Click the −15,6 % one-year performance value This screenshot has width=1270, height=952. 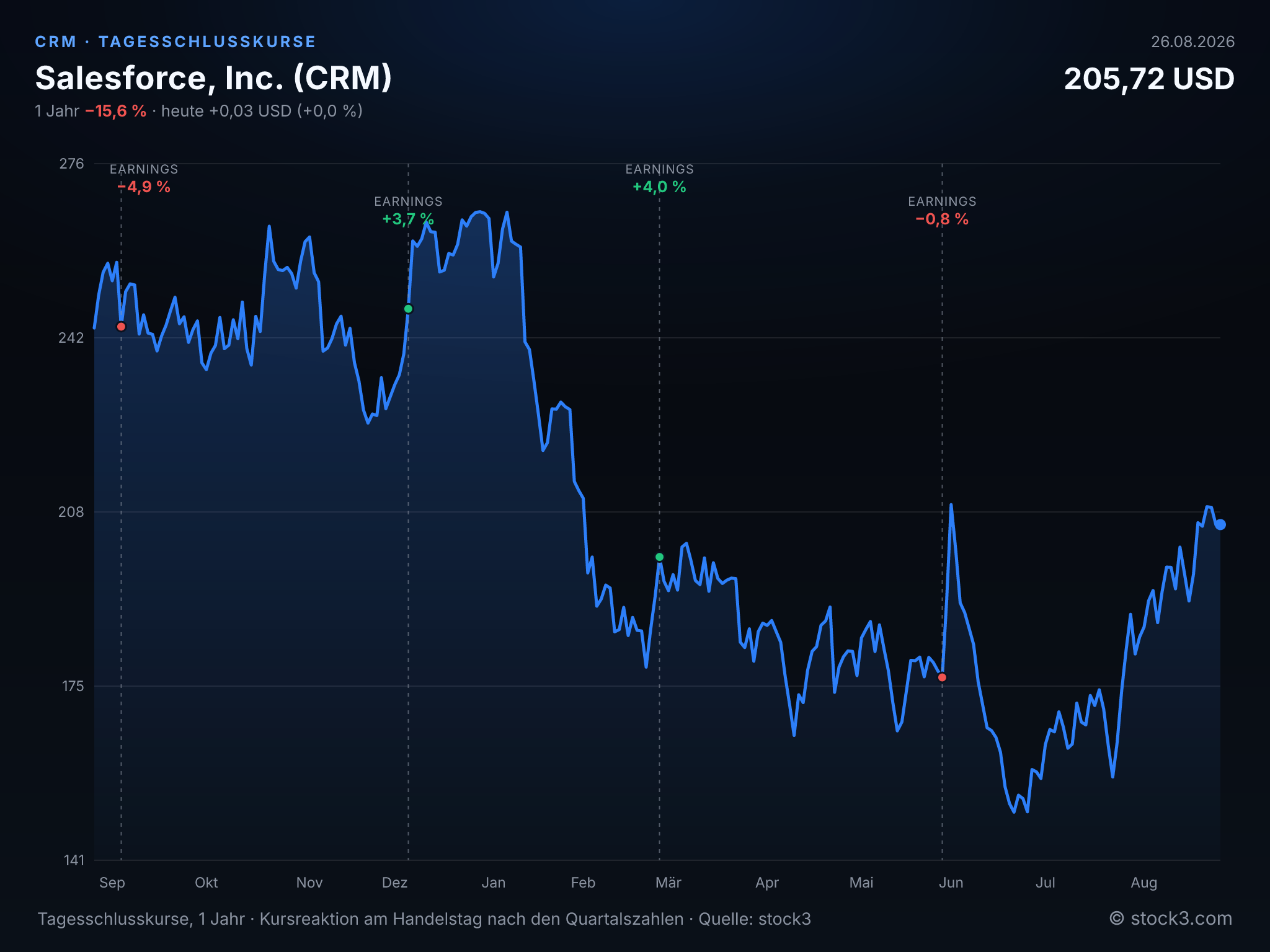click(115, 111)
